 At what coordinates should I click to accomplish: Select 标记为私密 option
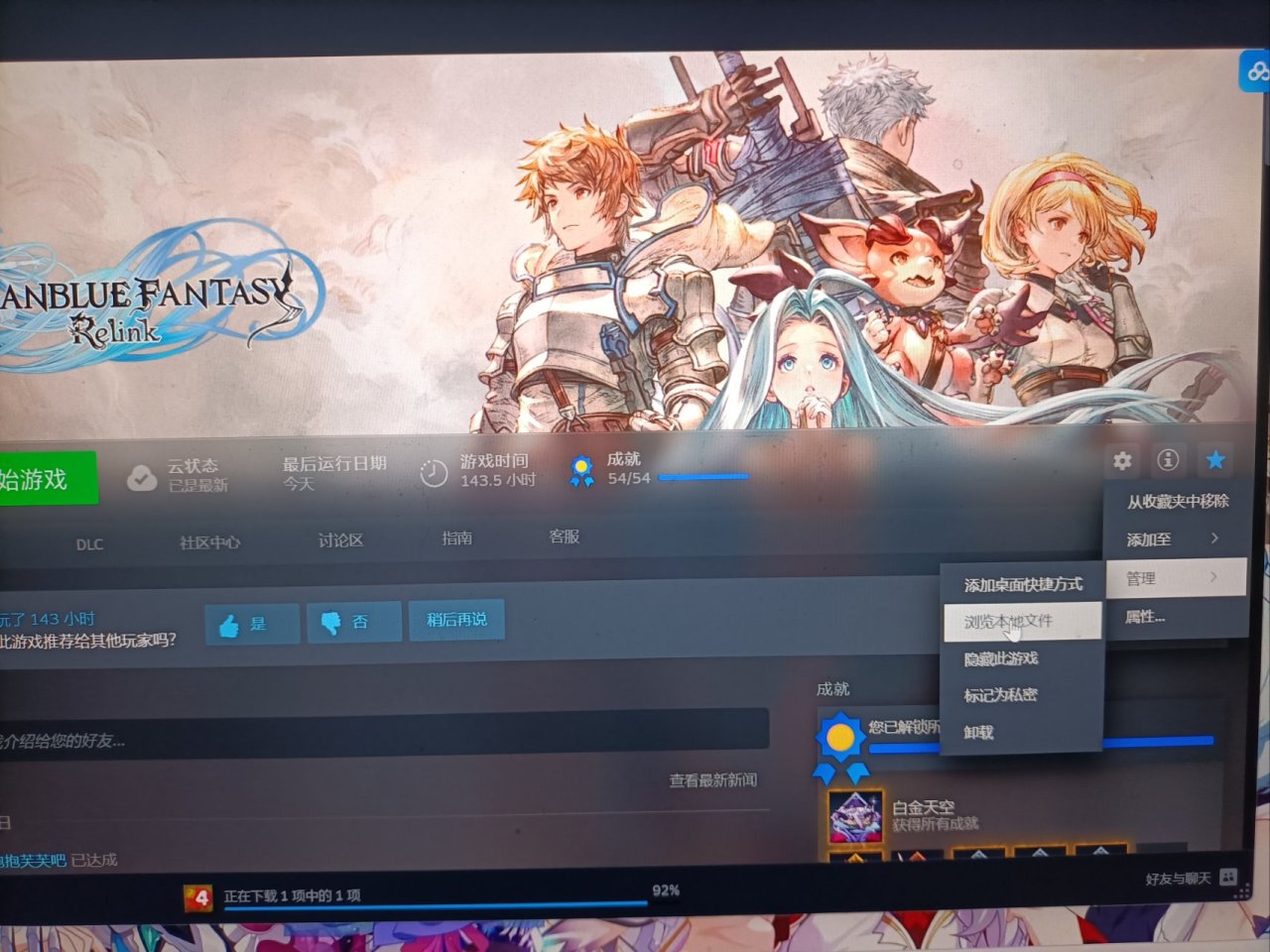(x=1022, y=695)
